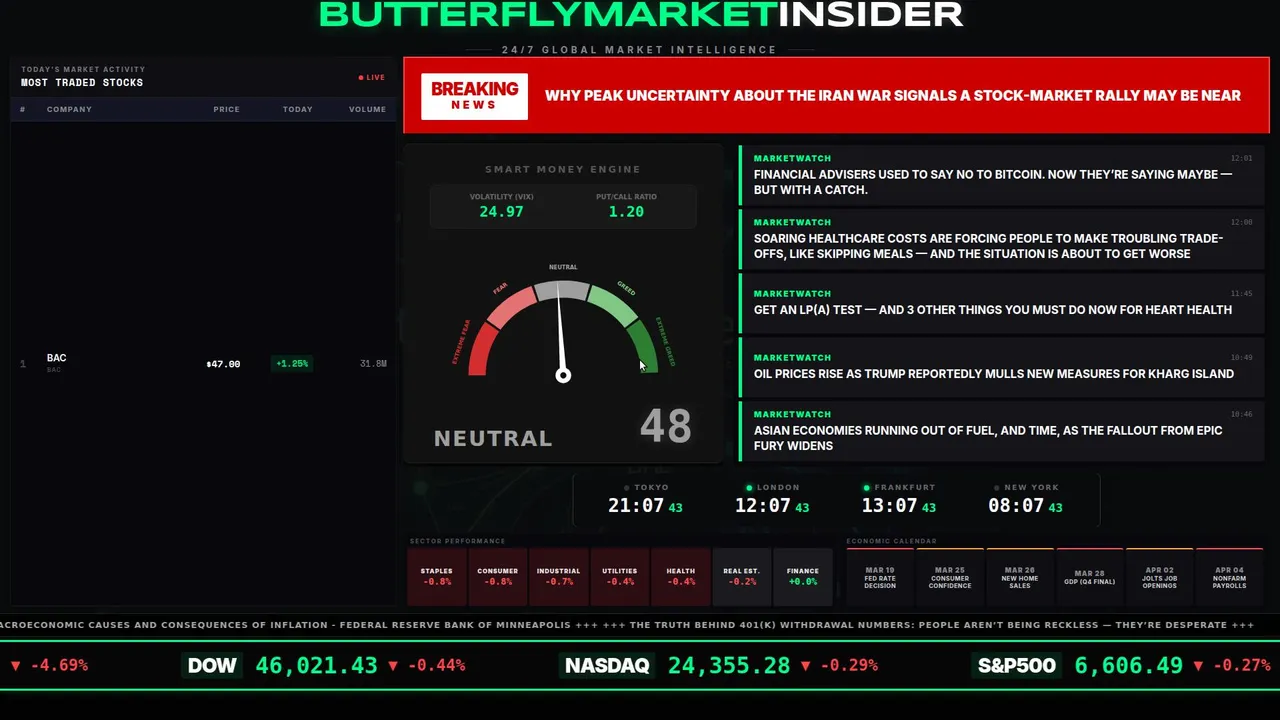The height and width of the screenshot is (720, 1280).
Task: Select the Health sector tile
Action: tap(681, 577)
